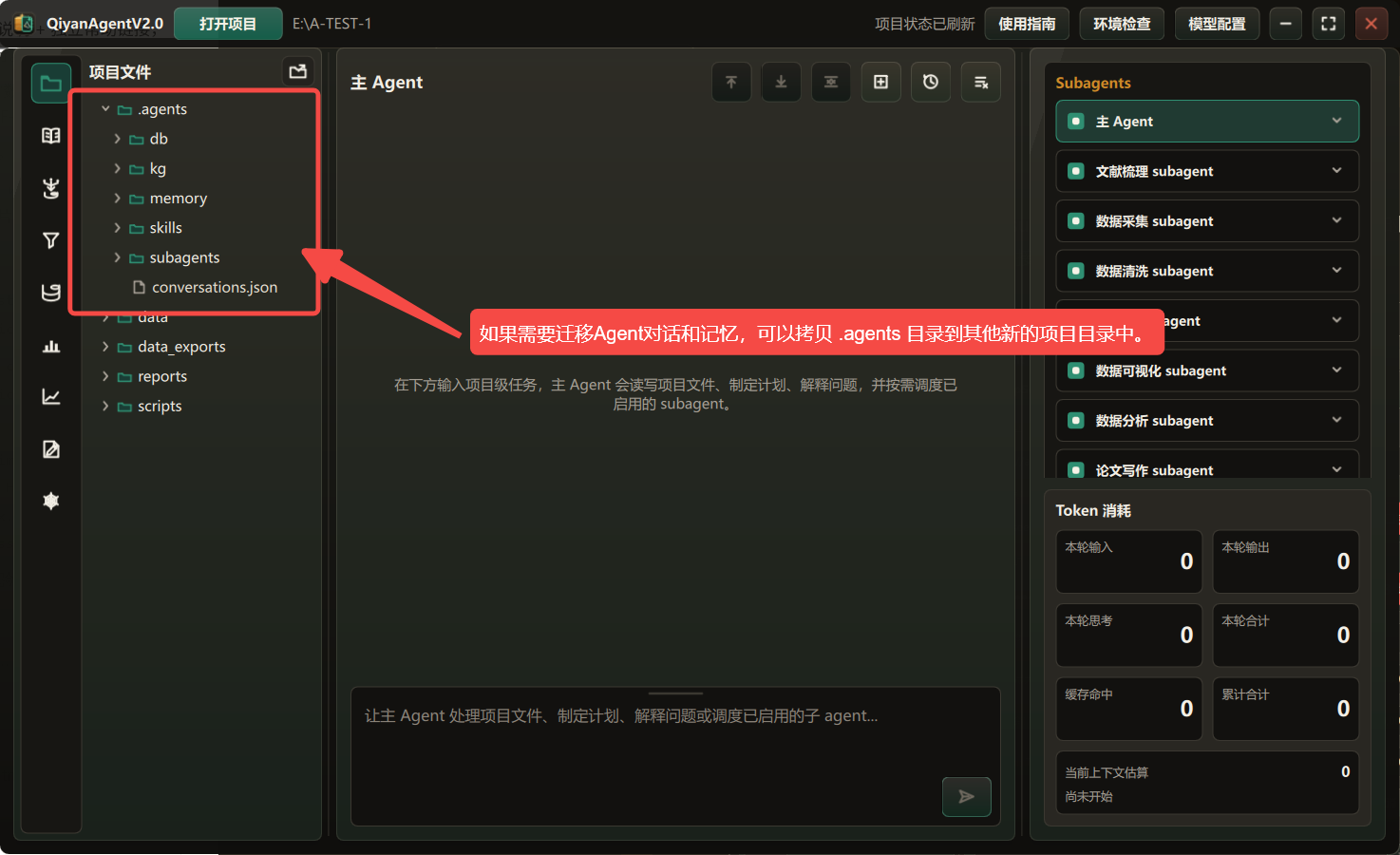
Task: Open the project files sidebar folder icon
Action: [x=51, y=84]
